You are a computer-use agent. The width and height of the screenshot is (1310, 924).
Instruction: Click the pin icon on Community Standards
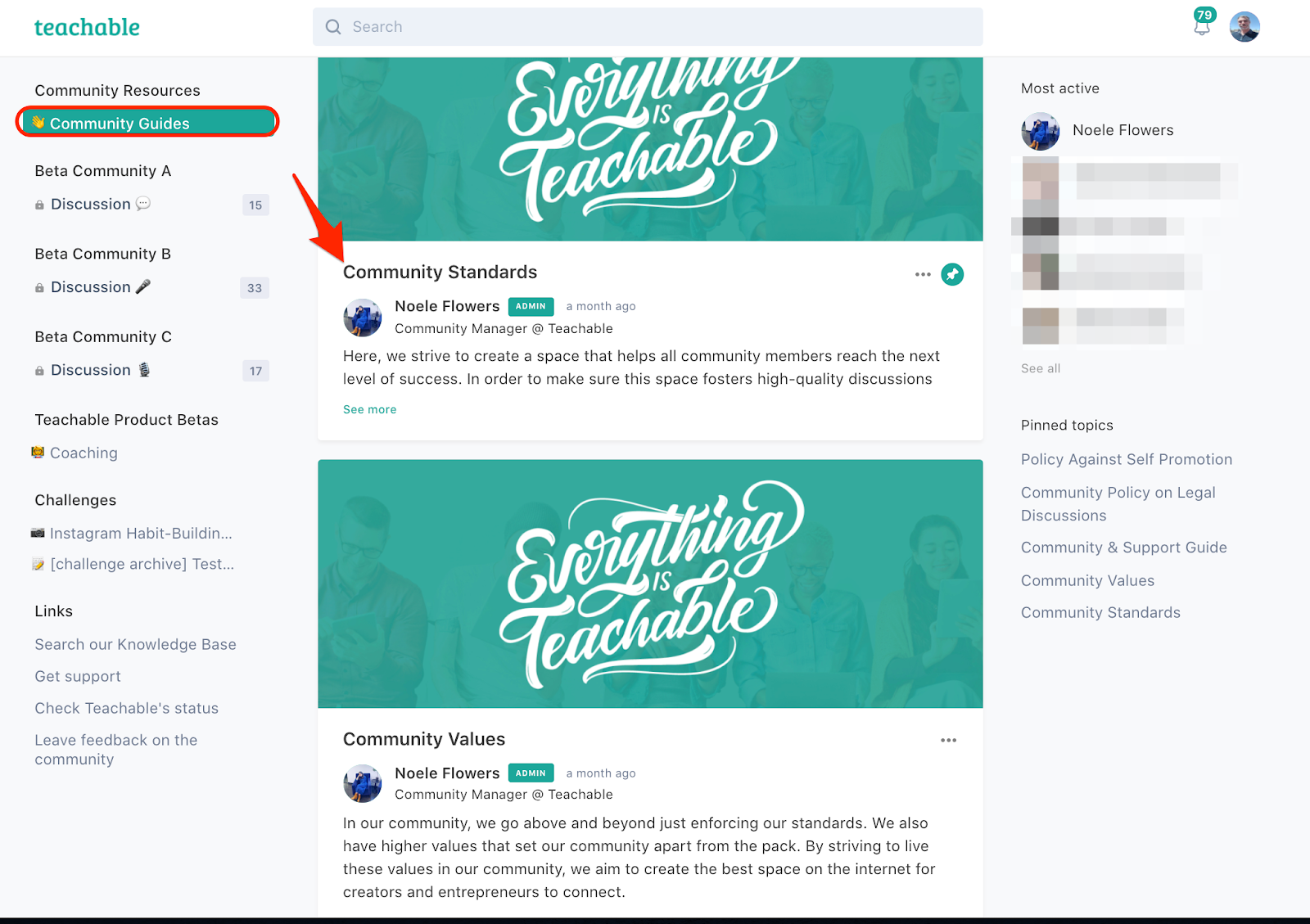tap(952, 274)
